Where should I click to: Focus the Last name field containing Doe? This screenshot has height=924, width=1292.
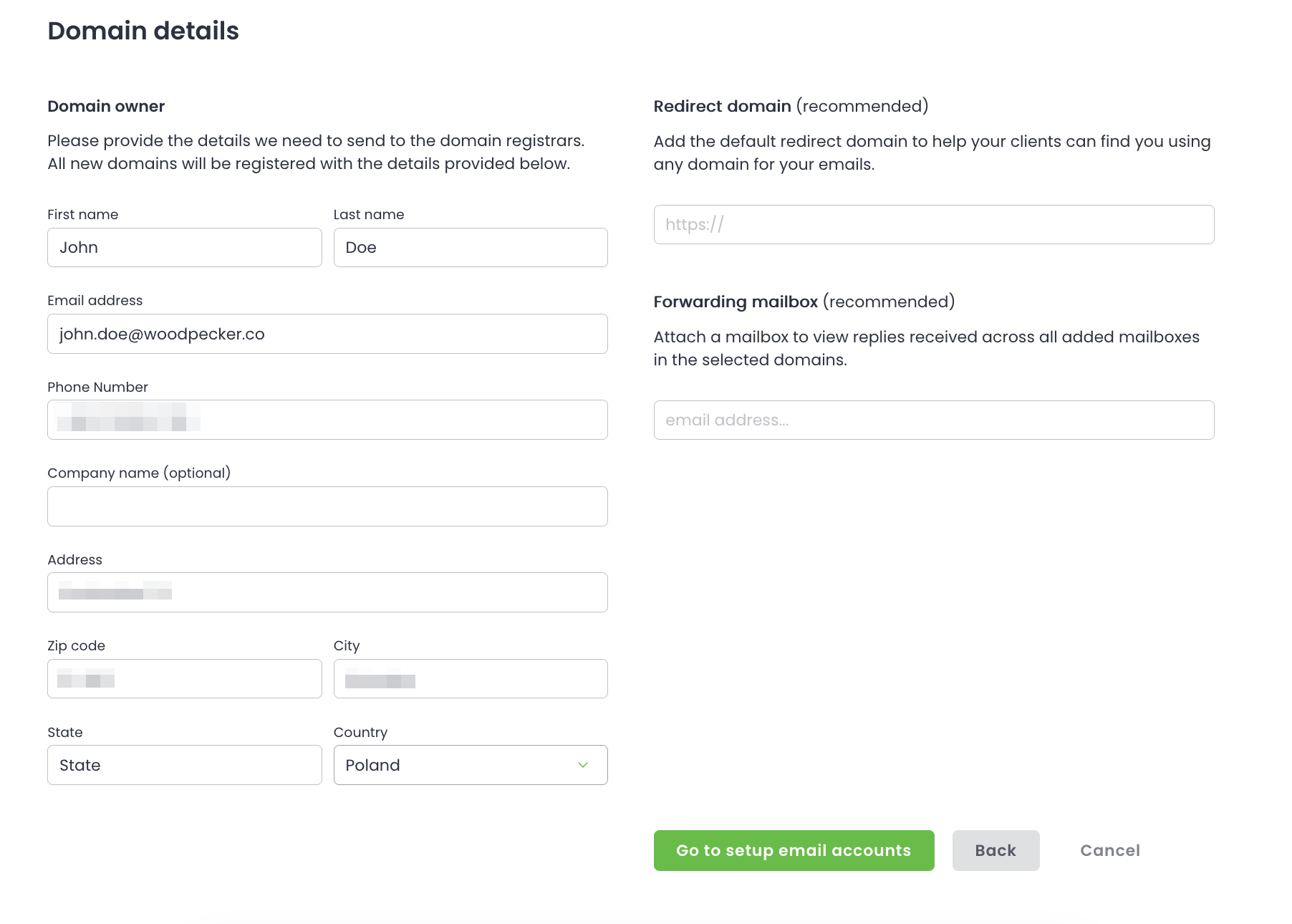click(x=470, y=248)
